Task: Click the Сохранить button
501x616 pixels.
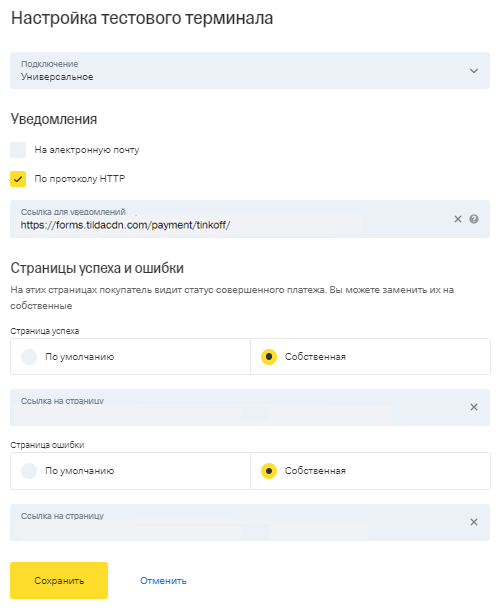Action: [59, 580]
